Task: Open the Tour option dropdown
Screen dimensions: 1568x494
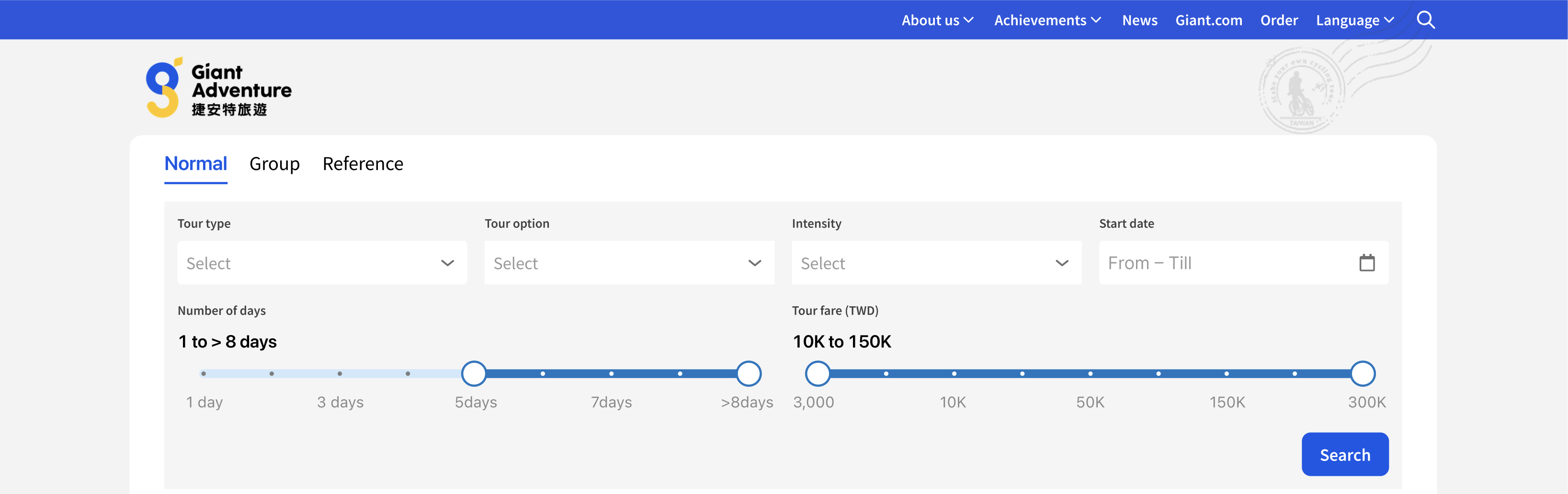Action: (629, 263)
